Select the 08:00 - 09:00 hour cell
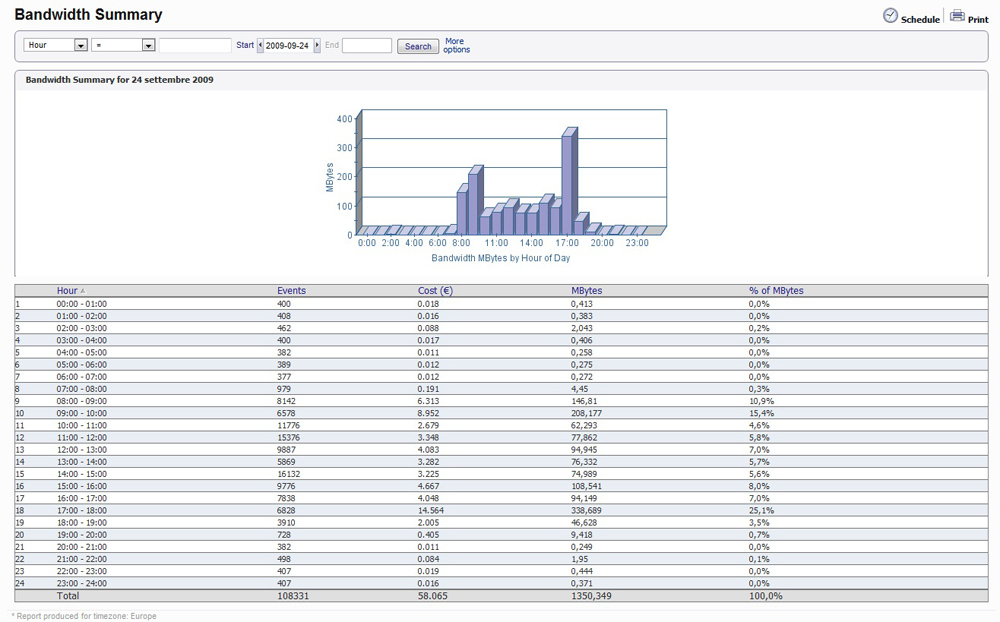1000x622 pixels. click(82, 401)
